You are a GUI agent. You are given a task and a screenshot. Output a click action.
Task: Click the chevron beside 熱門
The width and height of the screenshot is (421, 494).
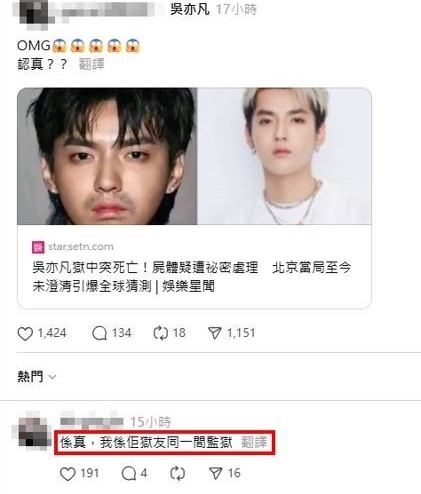coord(52,377)
